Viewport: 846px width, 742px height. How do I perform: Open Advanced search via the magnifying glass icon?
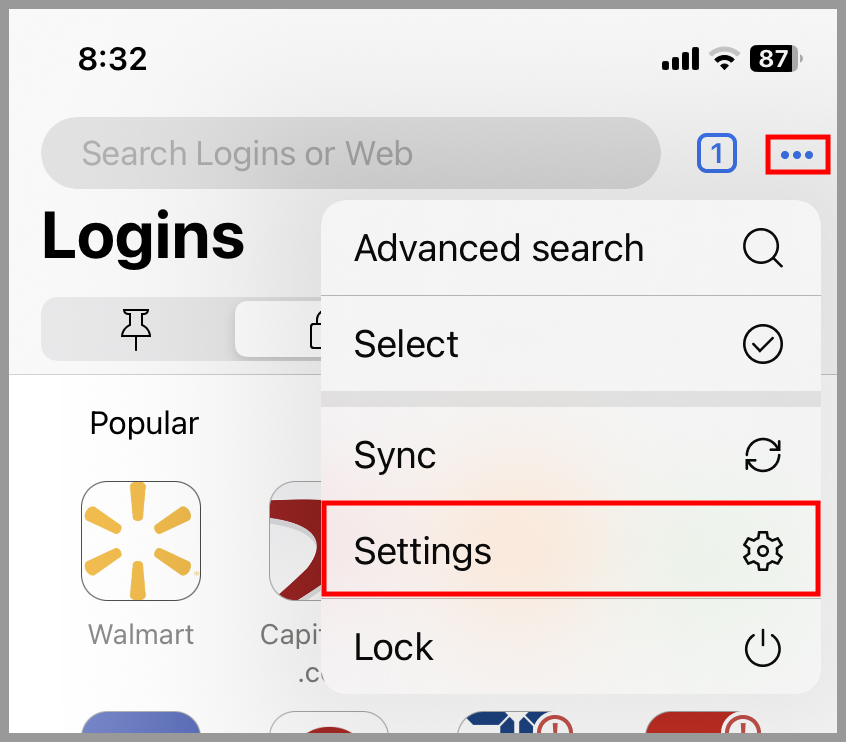763,248
